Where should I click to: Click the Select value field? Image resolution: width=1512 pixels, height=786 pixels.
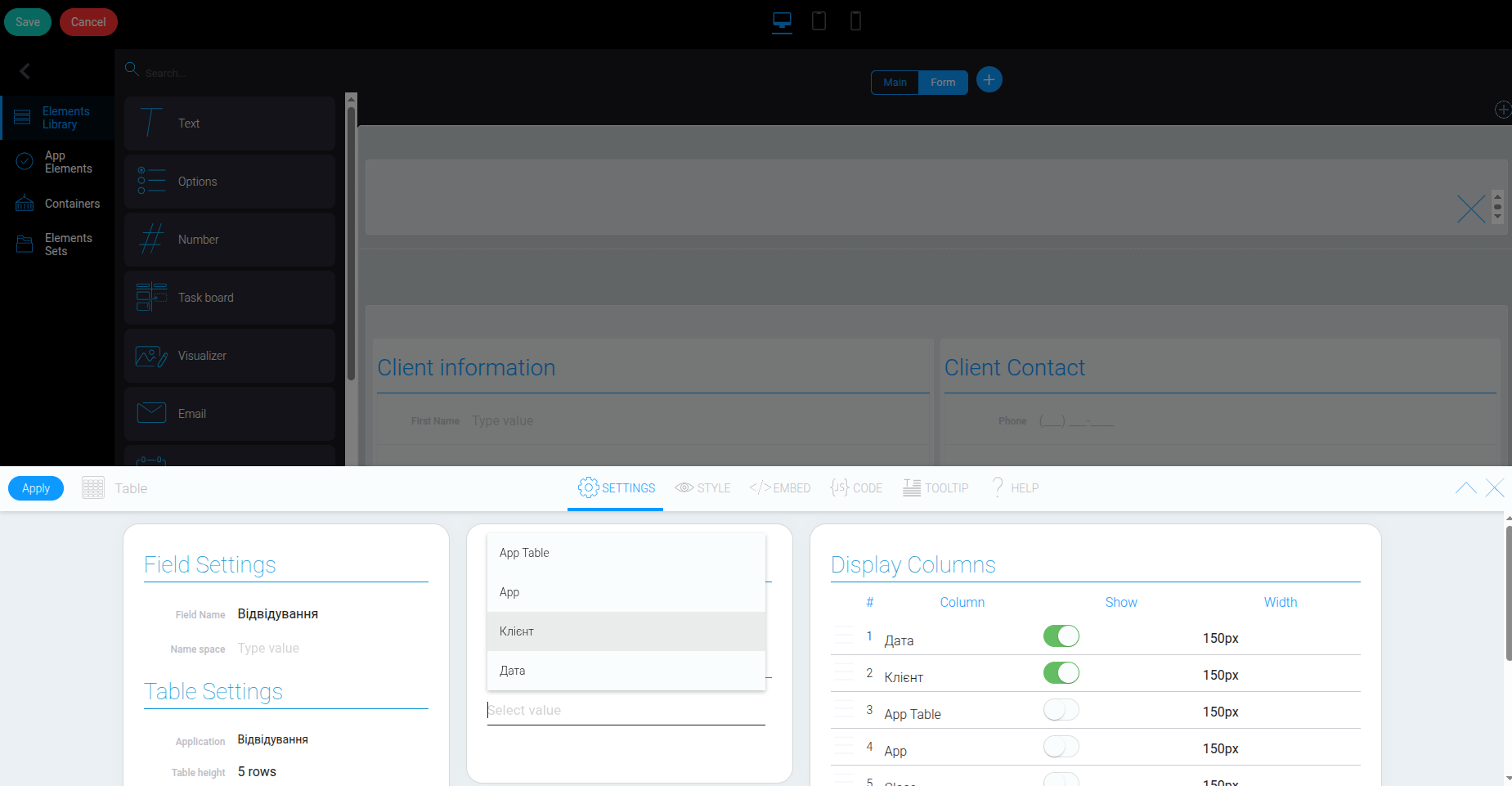pos(626,710)
